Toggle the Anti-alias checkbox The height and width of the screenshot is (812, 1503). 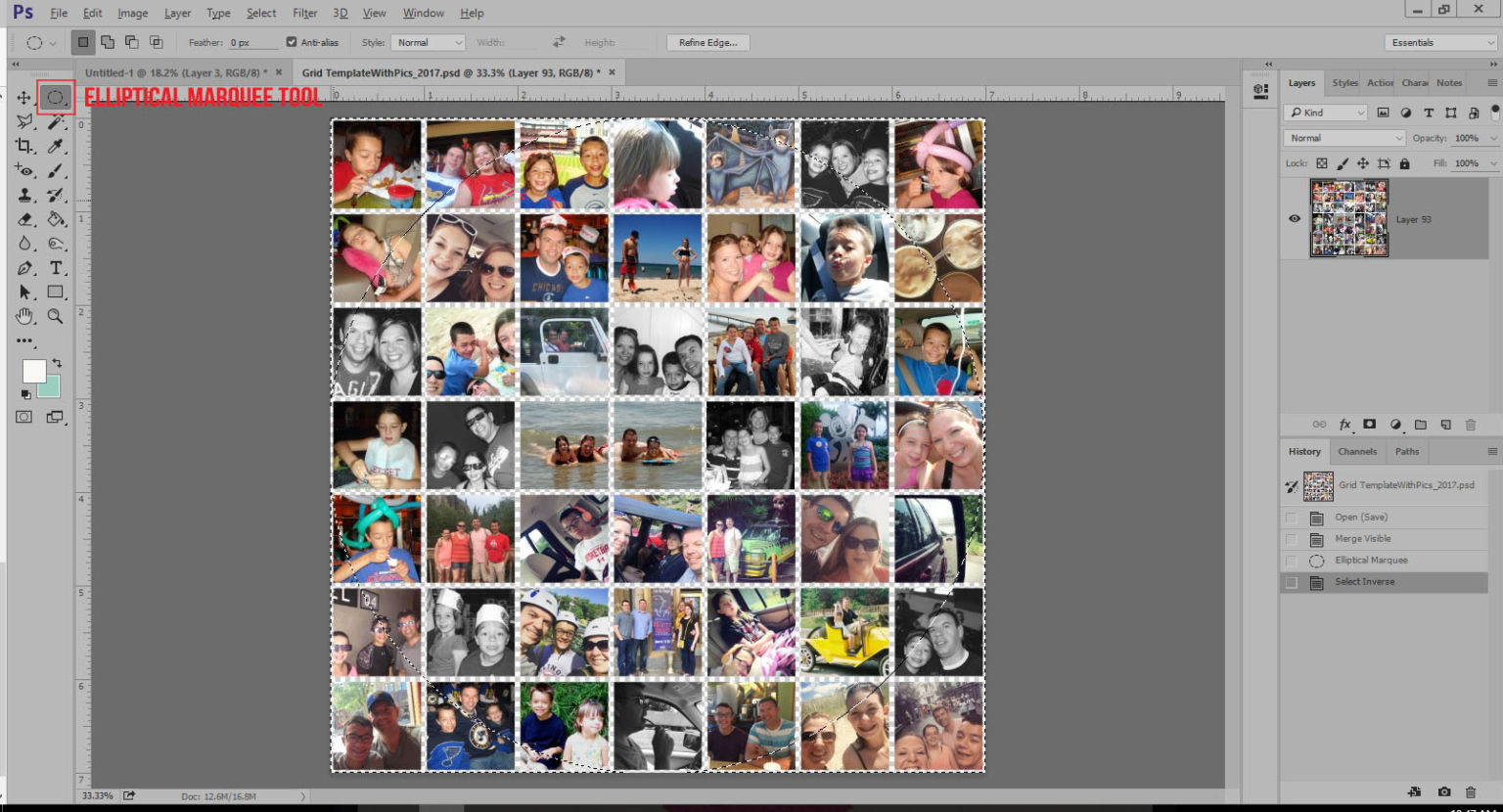(x=292, y=42)
